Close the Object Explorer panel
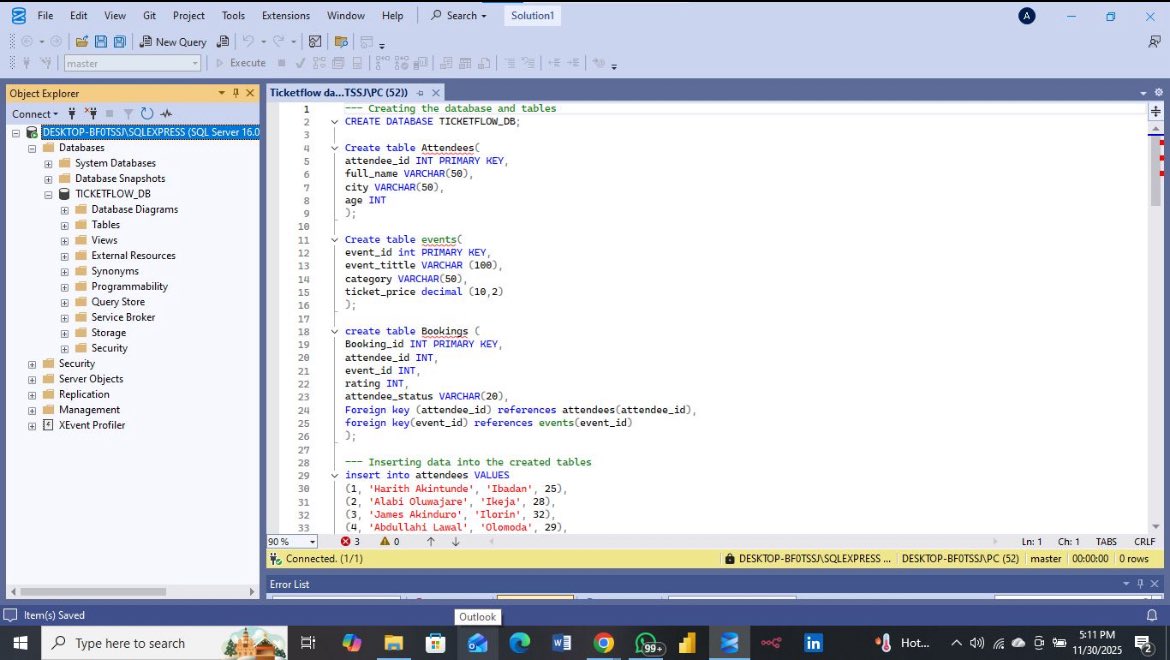 [250, 93]
